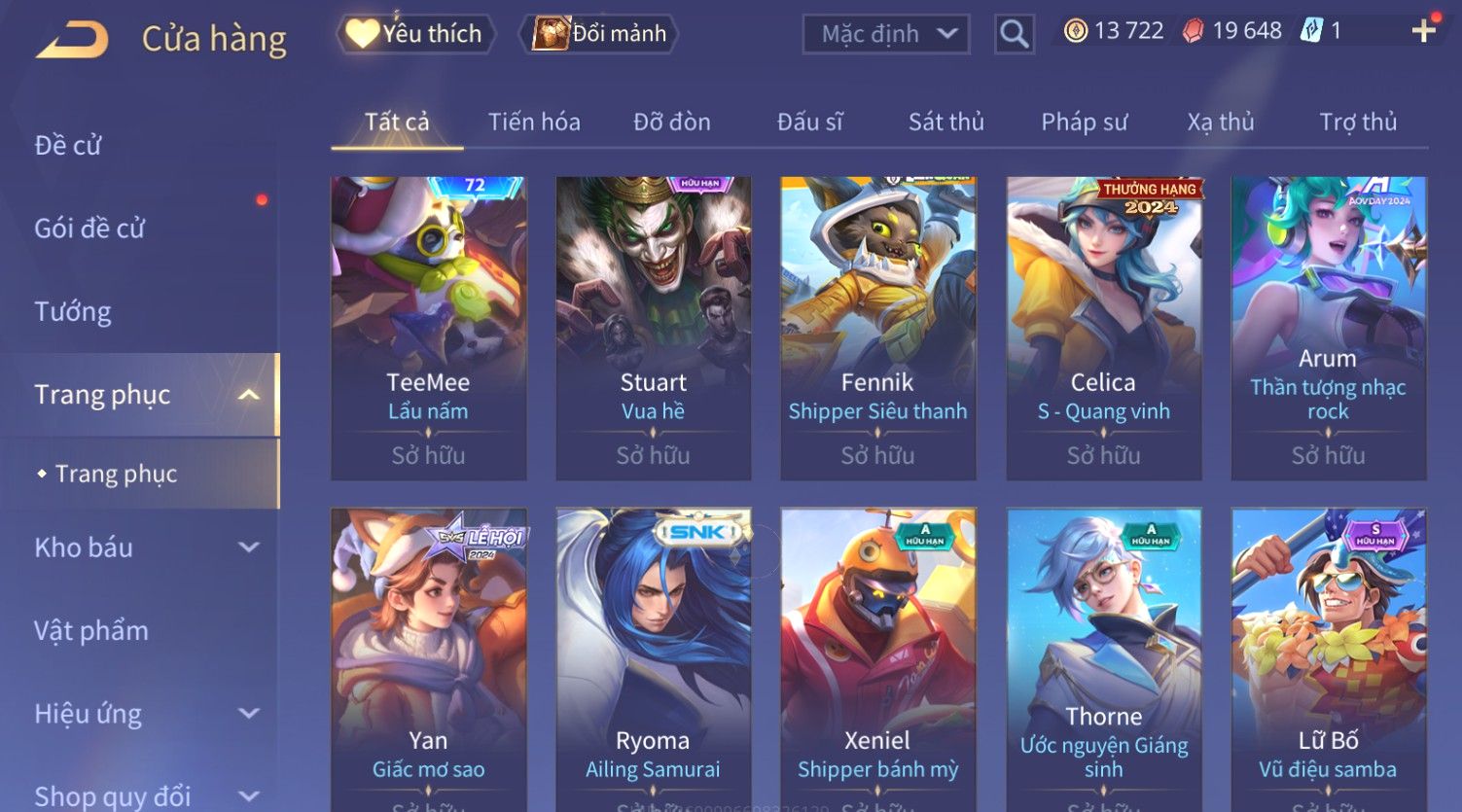Open the Mặc định sort dropdown
This screenshot has width=1462, height=812.
pos(886,34)
